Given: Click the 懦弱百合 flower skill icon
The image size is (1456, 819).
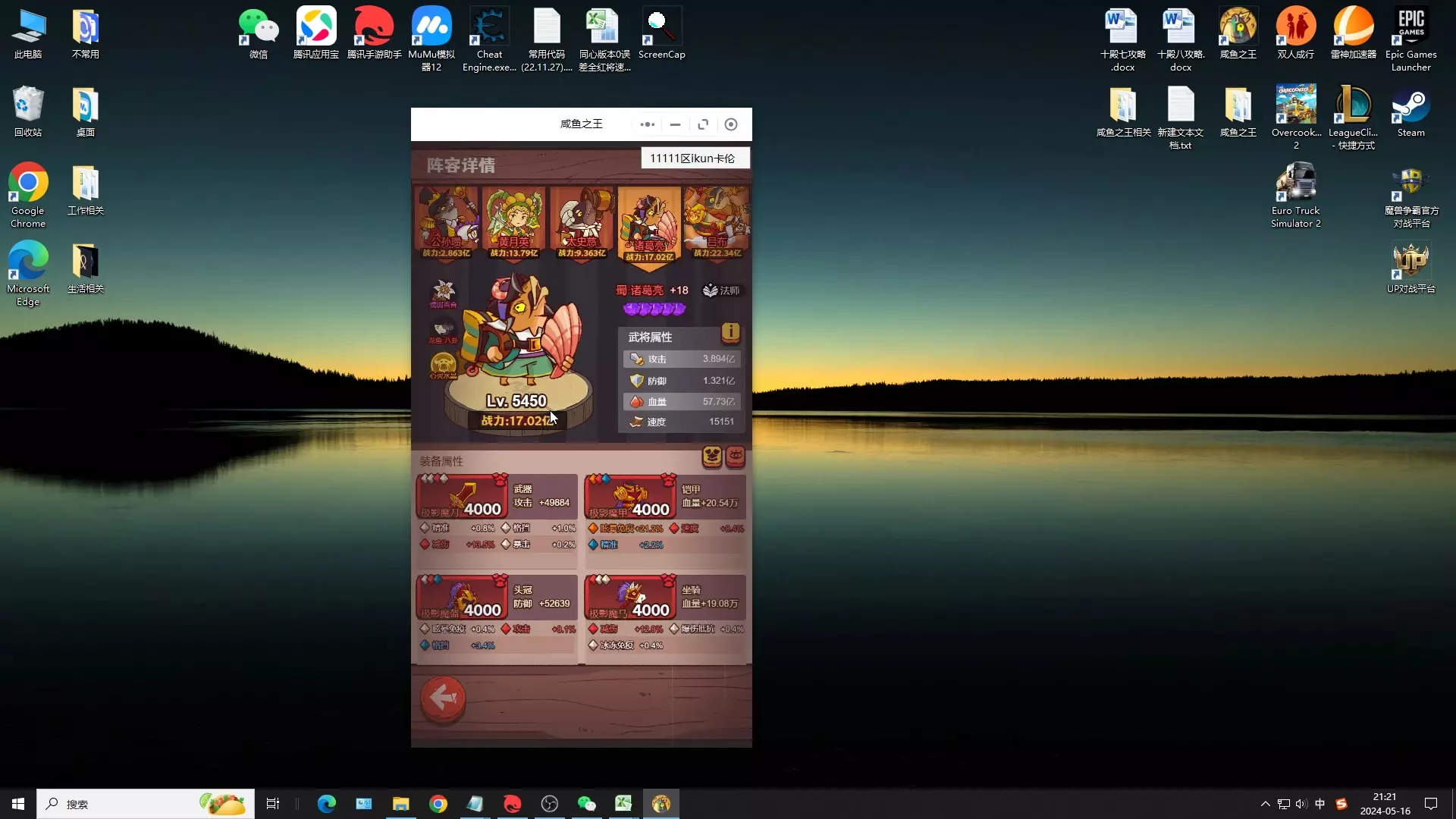Looking at the screenshot, I should (x=443, y=292).
